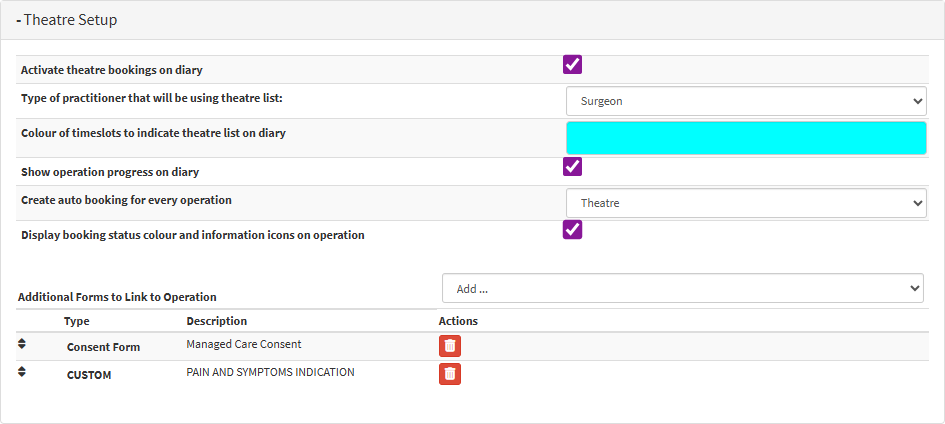Click the Managed Care Consent description

click(x=244, y=344)
